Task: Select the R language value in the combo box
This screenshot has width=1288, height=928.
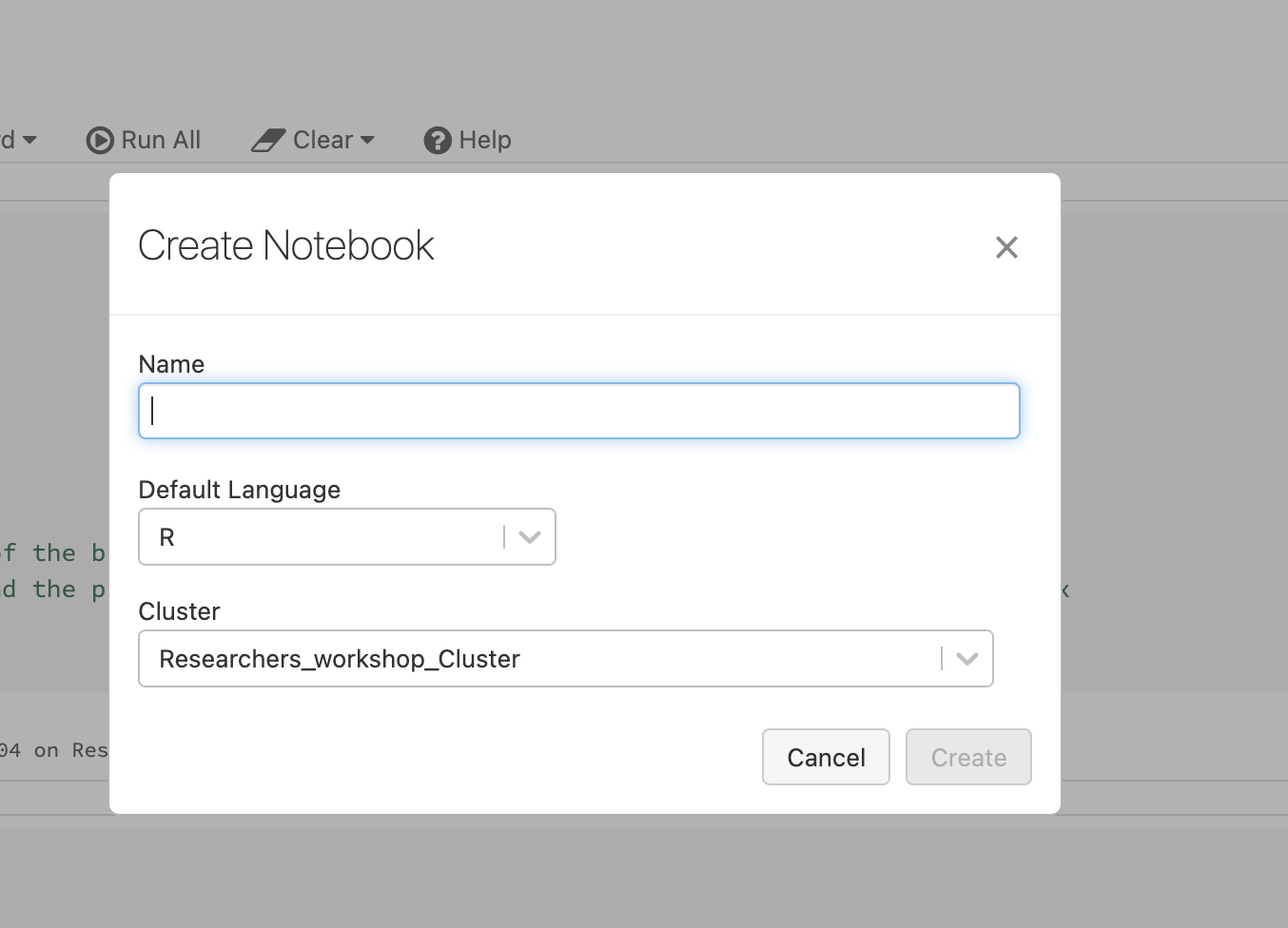Action: [x=167, y=537]
